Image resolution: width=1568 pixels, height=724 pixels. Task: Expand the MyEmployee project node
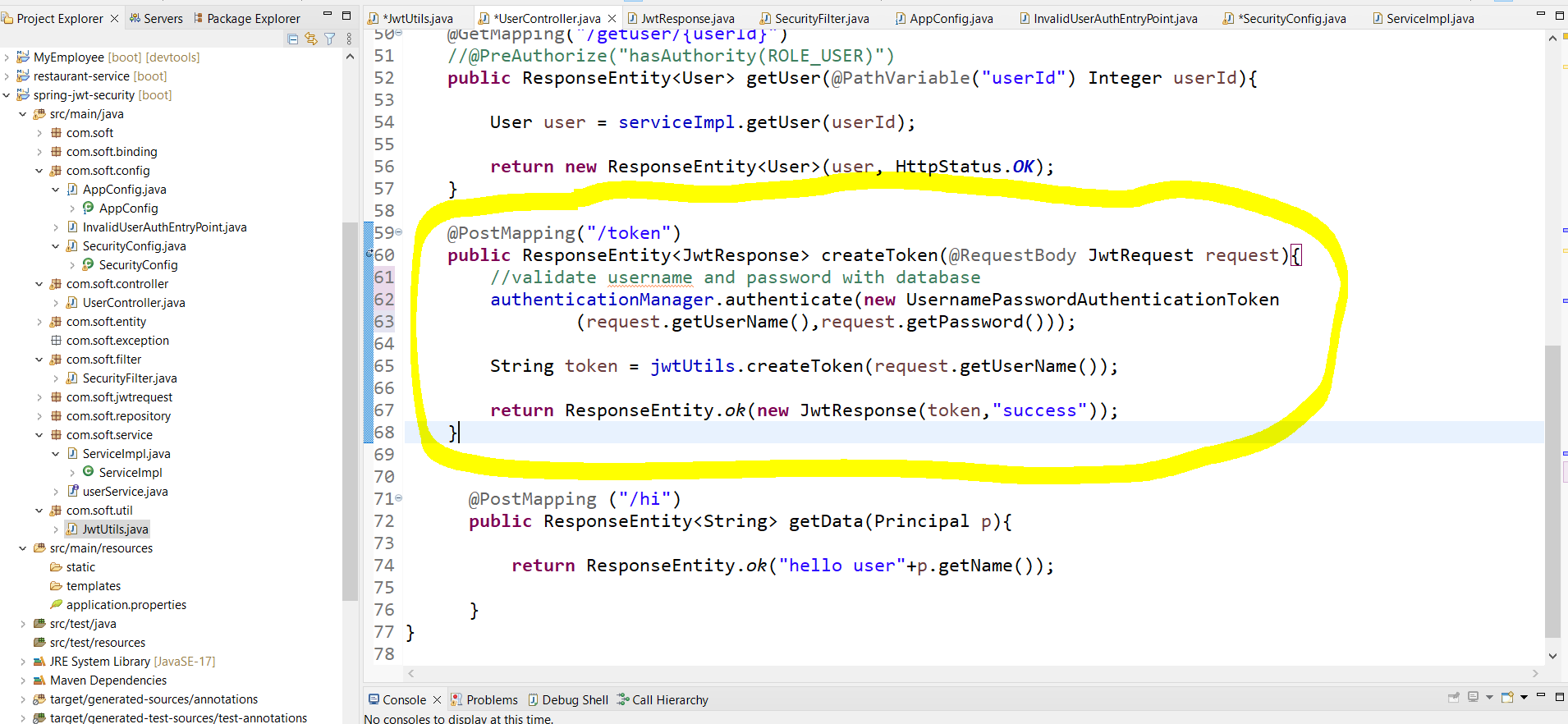pos(7,57)
